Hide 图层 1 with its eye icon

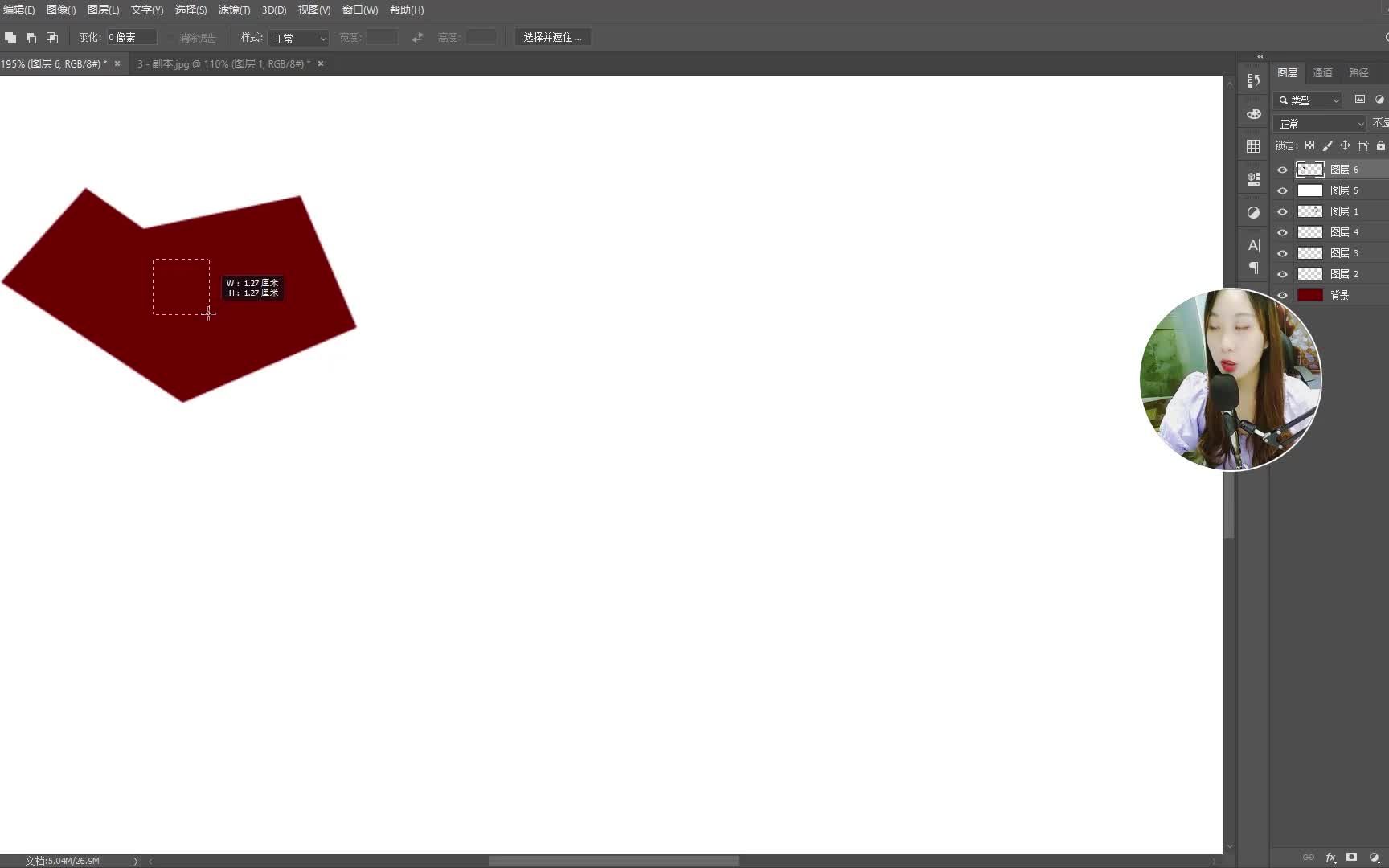1282,211
